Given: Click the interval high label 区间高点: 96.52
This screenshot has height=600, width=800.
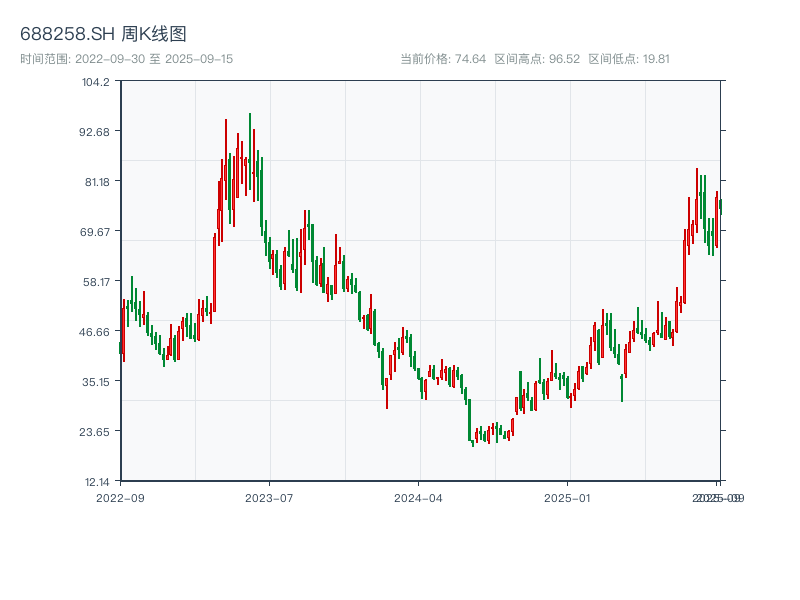Looking at the screenshot, I should click(x=537, y=59).
